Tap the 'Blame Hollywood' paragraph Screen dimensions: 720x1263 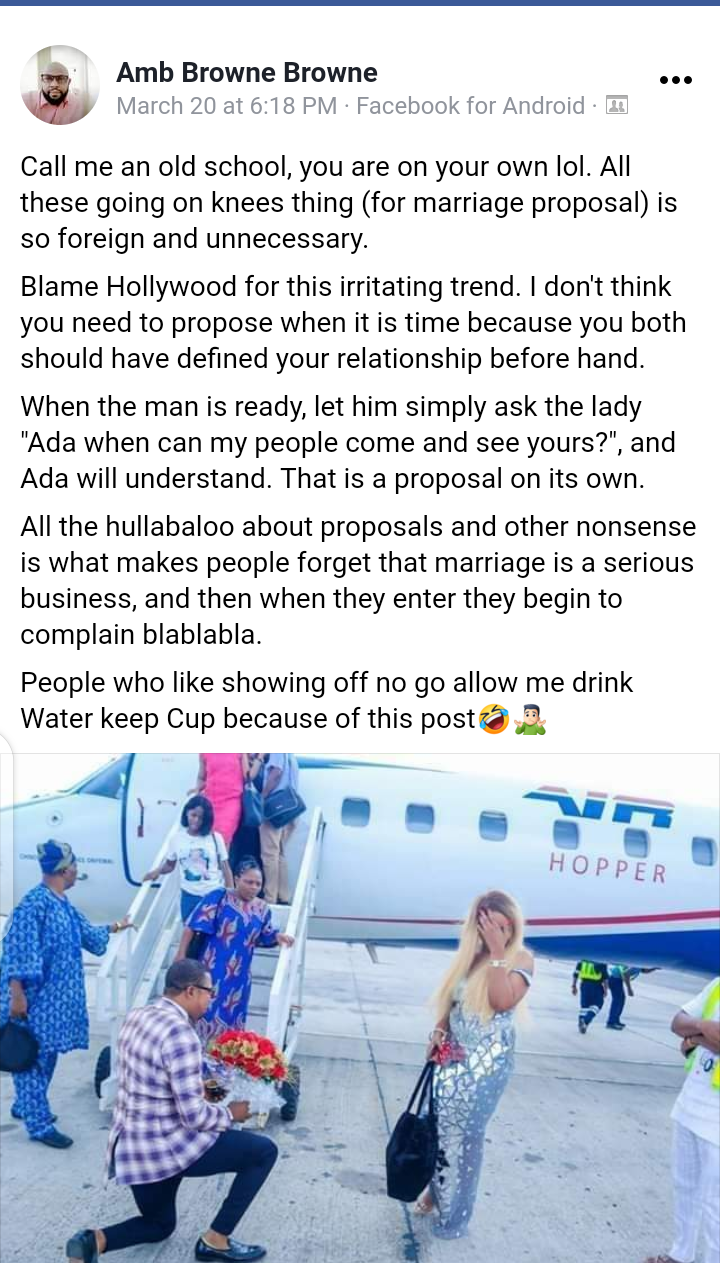353,323
